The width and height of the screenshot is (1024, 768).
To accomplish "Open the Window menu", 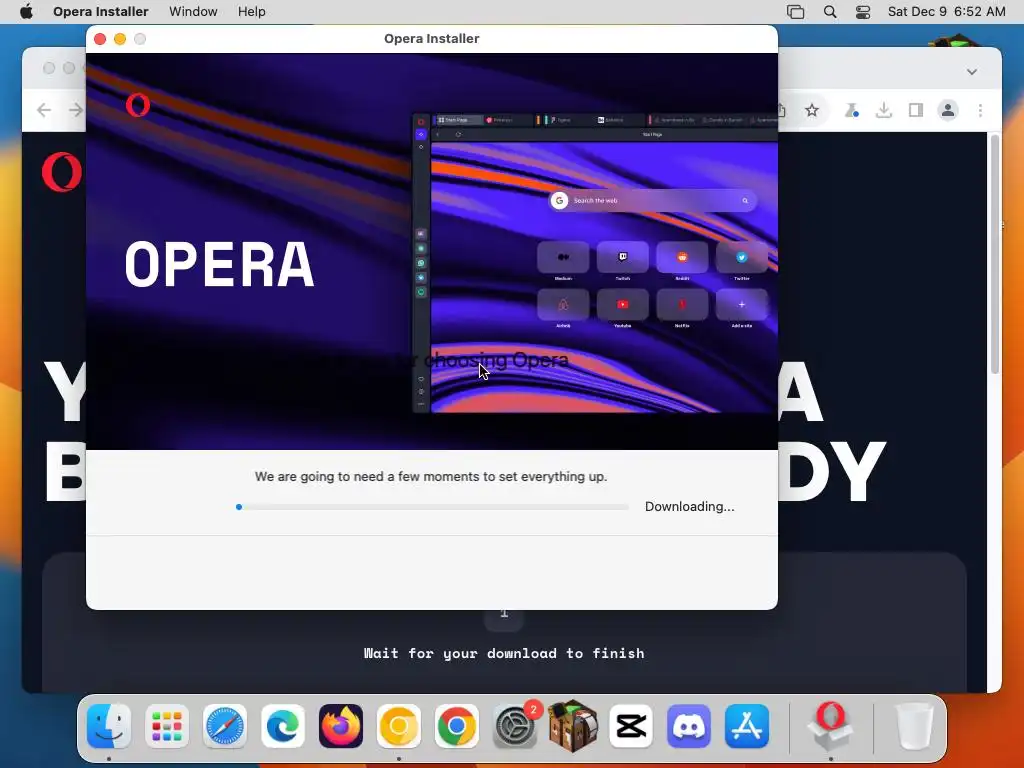I will coord(193,12).
